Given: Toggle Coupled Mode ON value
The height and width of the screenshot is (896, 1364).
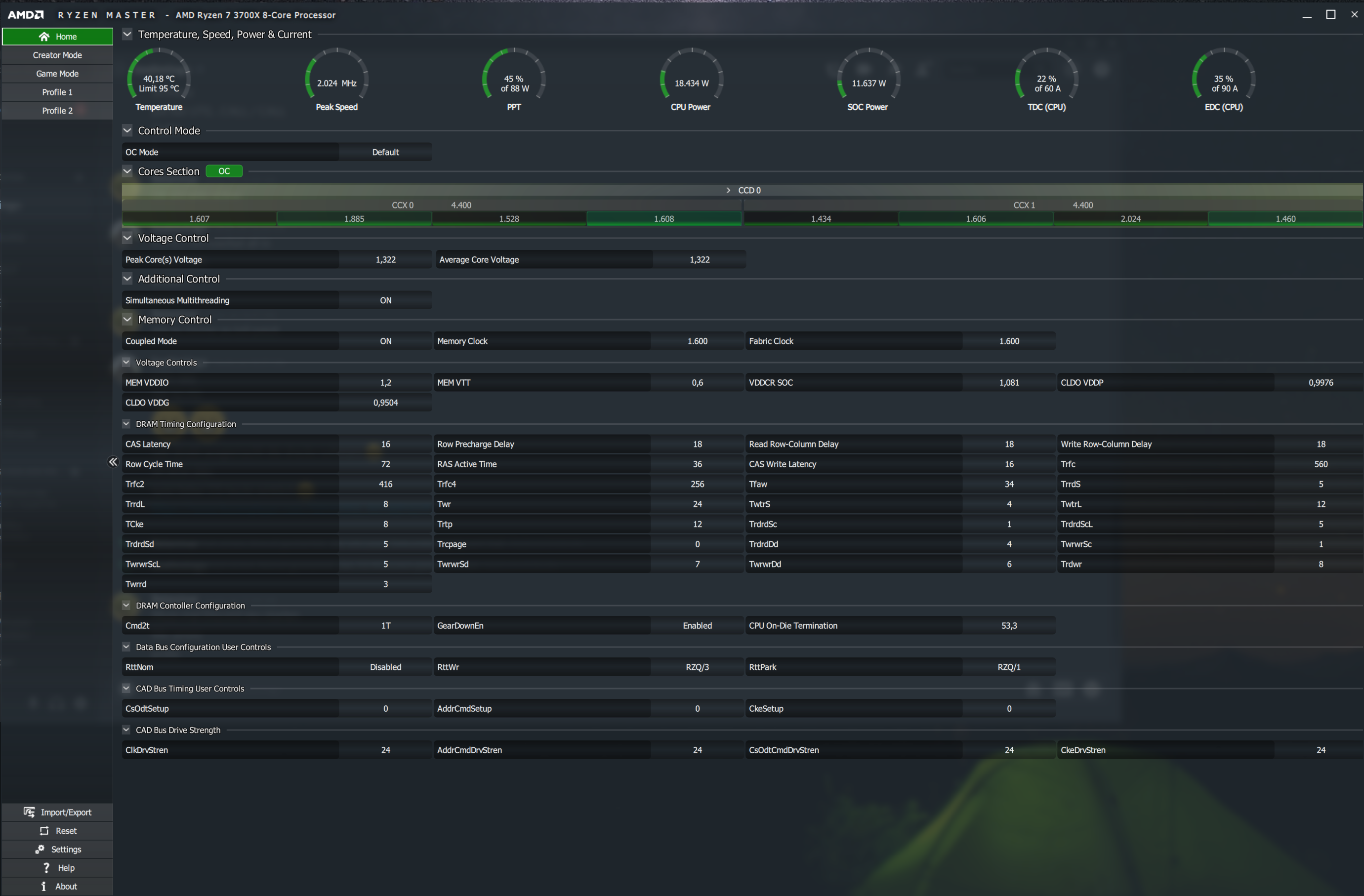Looking at the screenshot, I should 385,341.
